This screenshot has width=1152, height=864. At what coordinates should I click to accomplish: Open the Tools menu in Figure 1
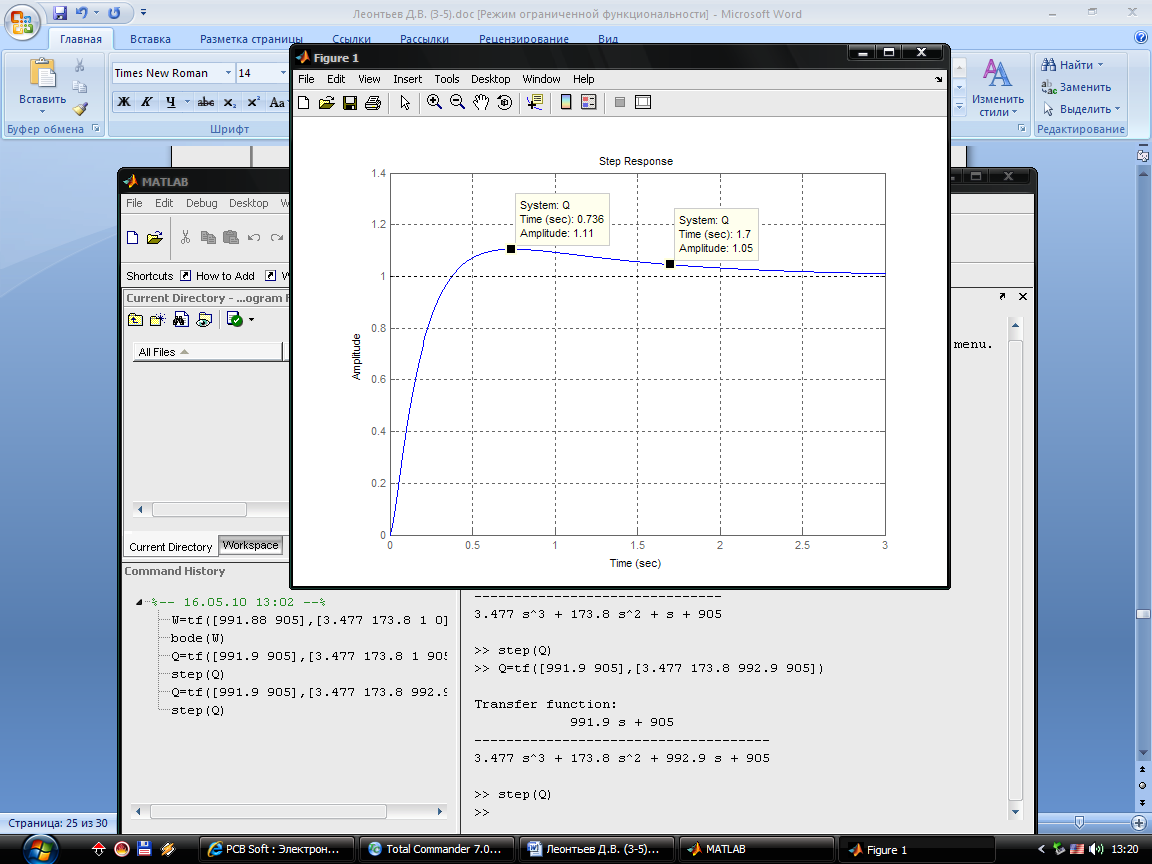pos(447,79)
